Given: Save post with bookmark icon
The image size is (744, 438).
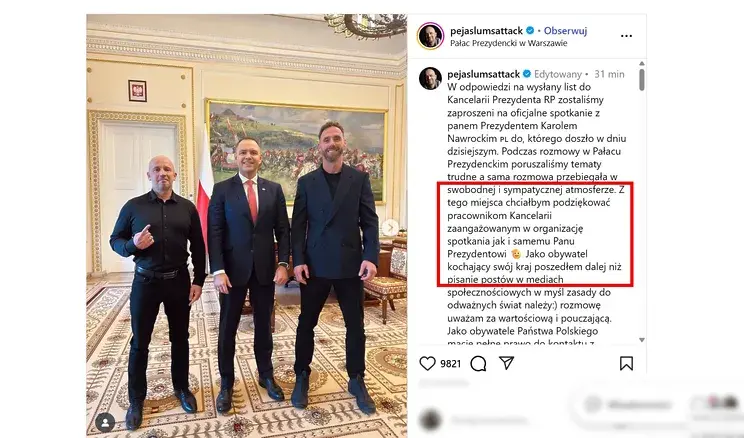Looking at the screenshot, I should (x=626, y=363).
